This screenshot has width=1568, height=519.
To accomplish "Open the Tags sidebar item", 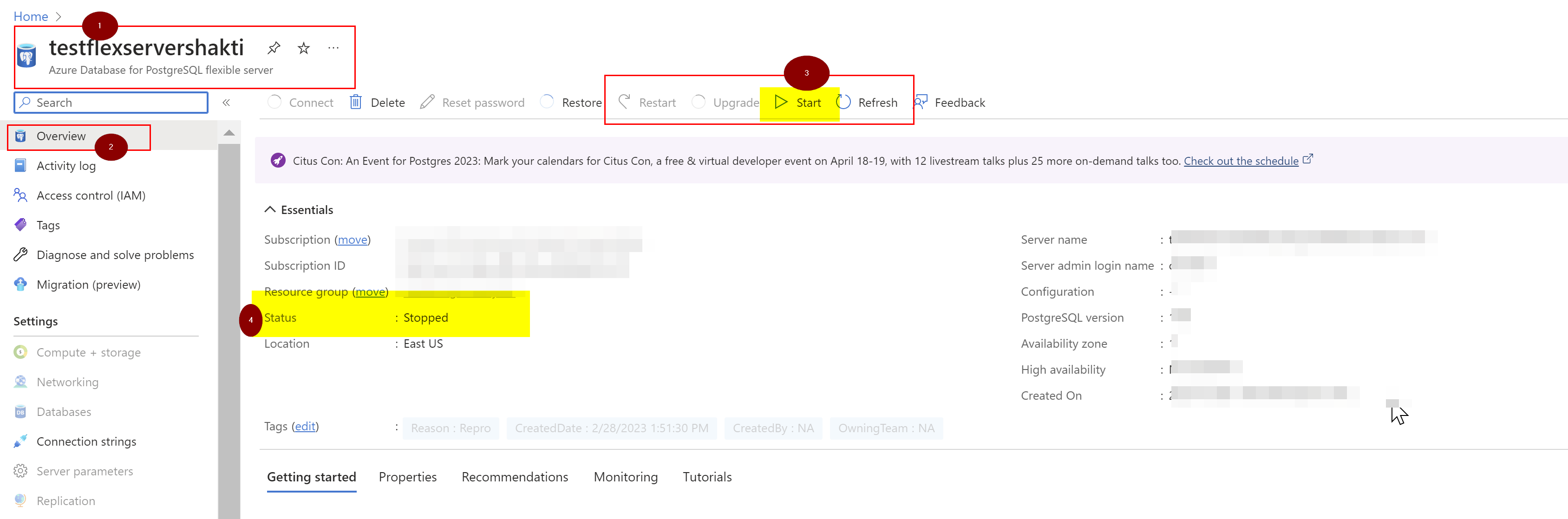I will [48, 225].
